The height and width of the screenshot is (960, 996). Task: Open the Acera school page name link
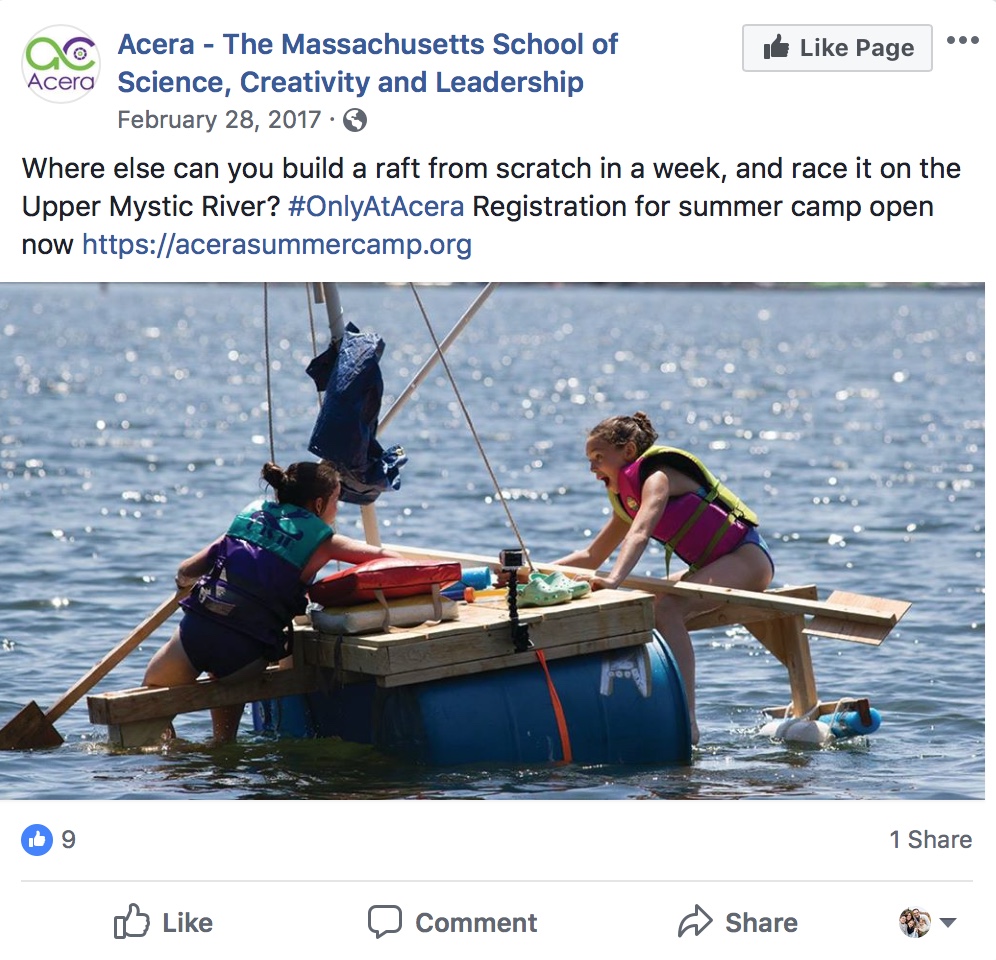[x=367, y=63]
